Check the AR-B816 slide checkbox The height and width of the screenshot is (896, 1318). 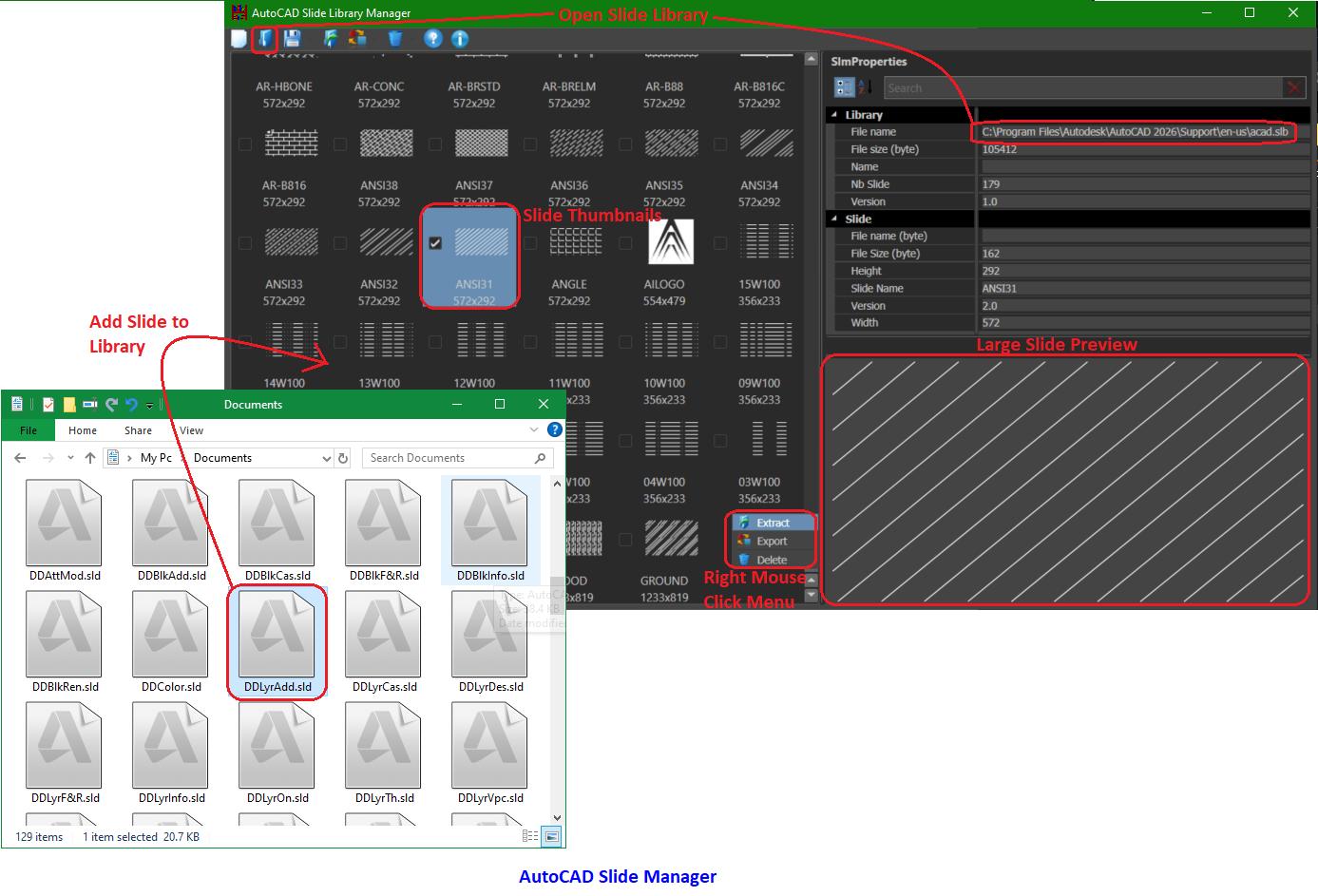tap(245, 144)
